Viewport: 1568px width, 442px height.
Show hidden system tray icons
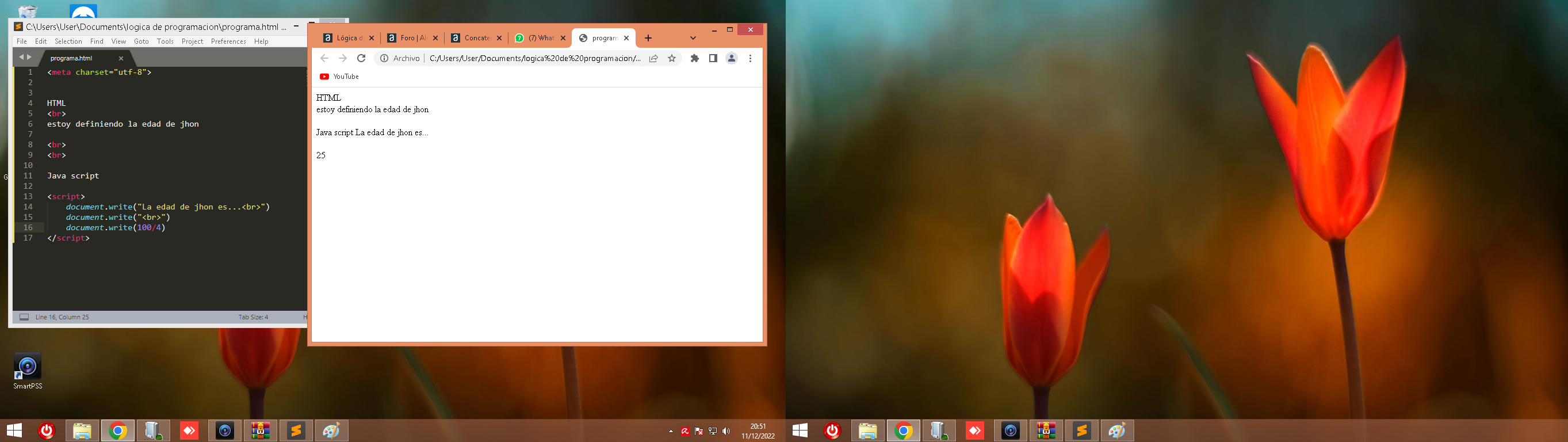(x=671, y=431)
